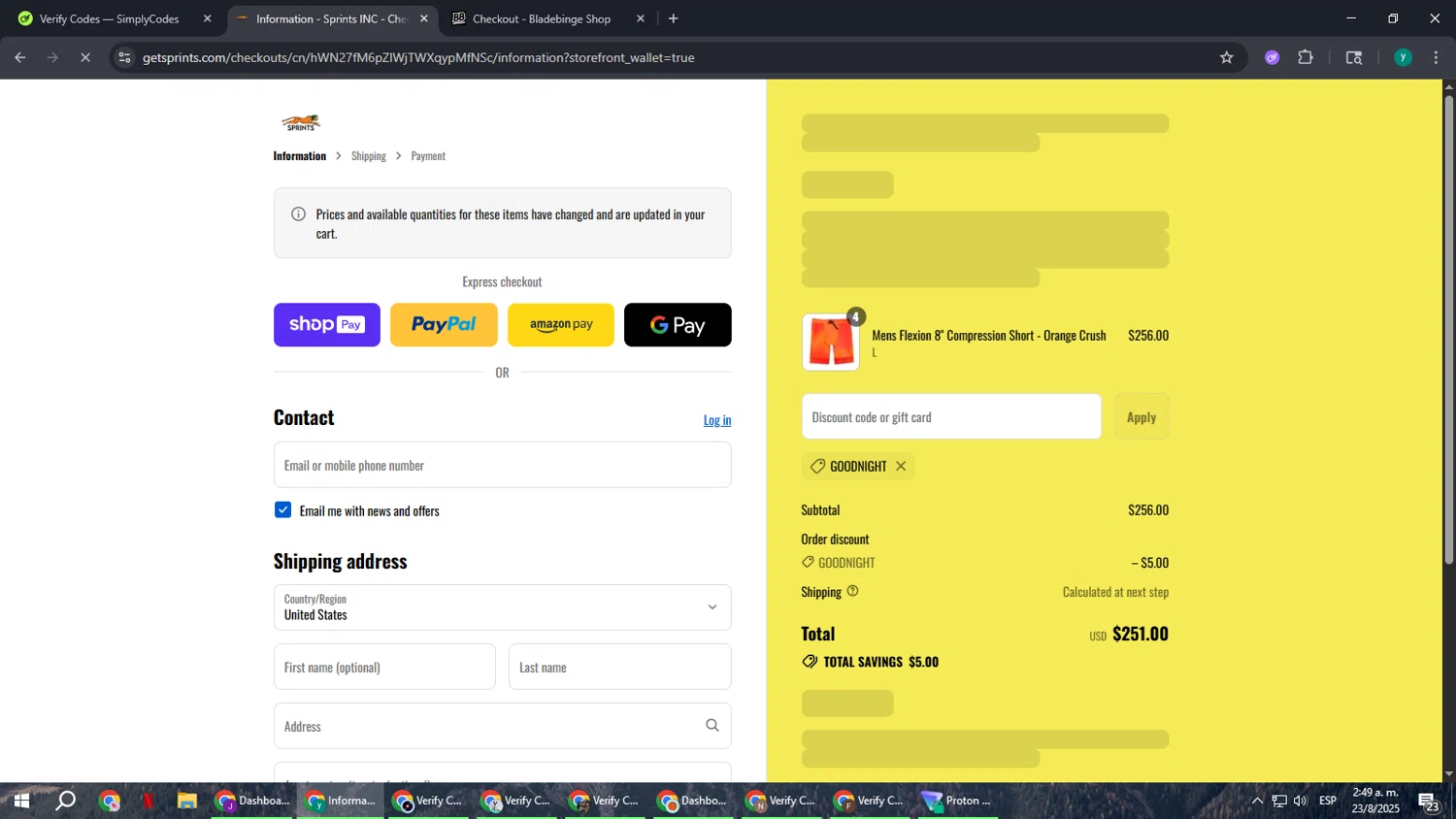Open Country/Region dropdown

coord(502,607)
